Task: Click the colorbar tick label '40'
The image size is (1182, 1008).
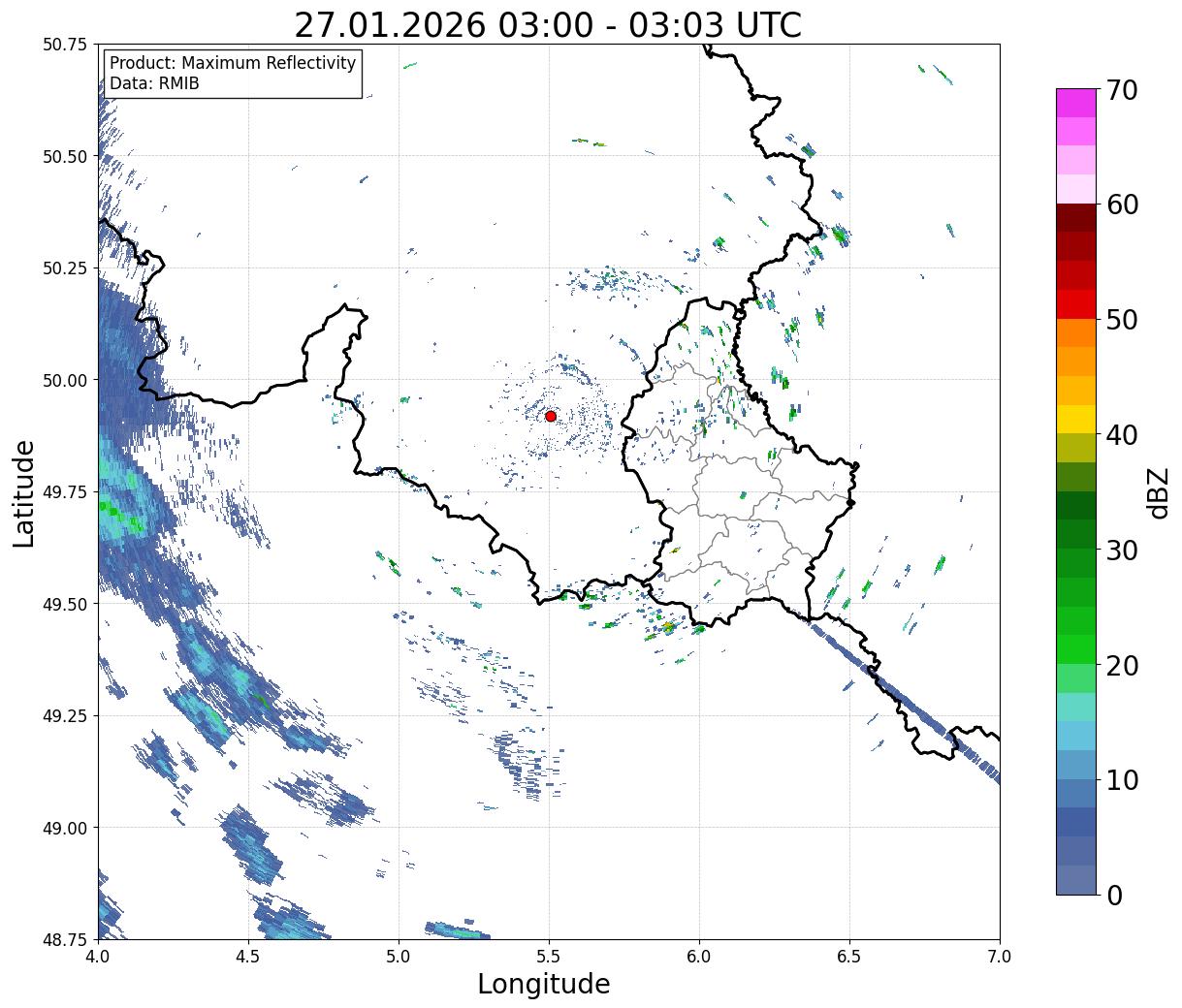Action: coord(1121,435)
